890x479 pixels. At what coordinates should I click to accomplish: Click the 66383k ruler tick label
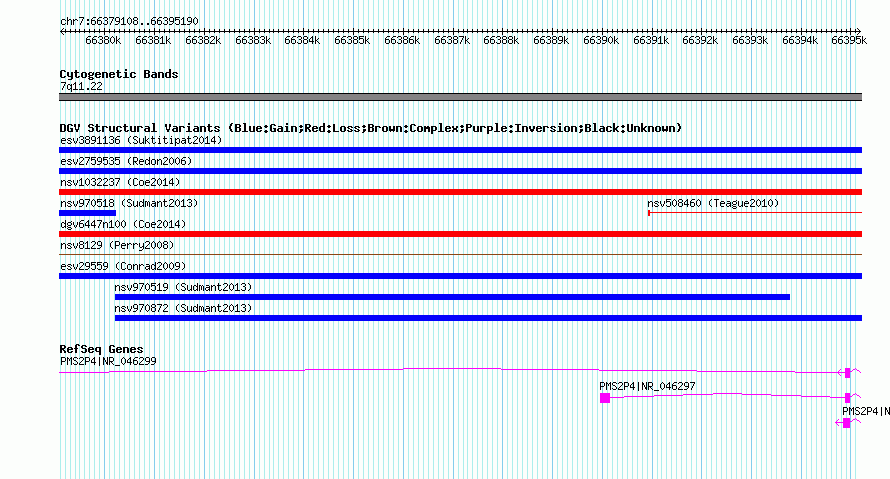pos(253,40)
